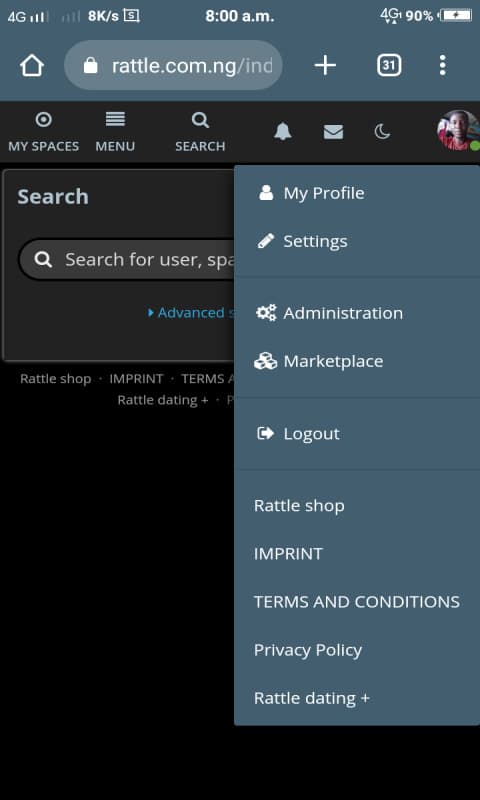Tap the SEARCH magnifier in top bar
This screenshot has width=480, height=800.
(x=200, y=133)
